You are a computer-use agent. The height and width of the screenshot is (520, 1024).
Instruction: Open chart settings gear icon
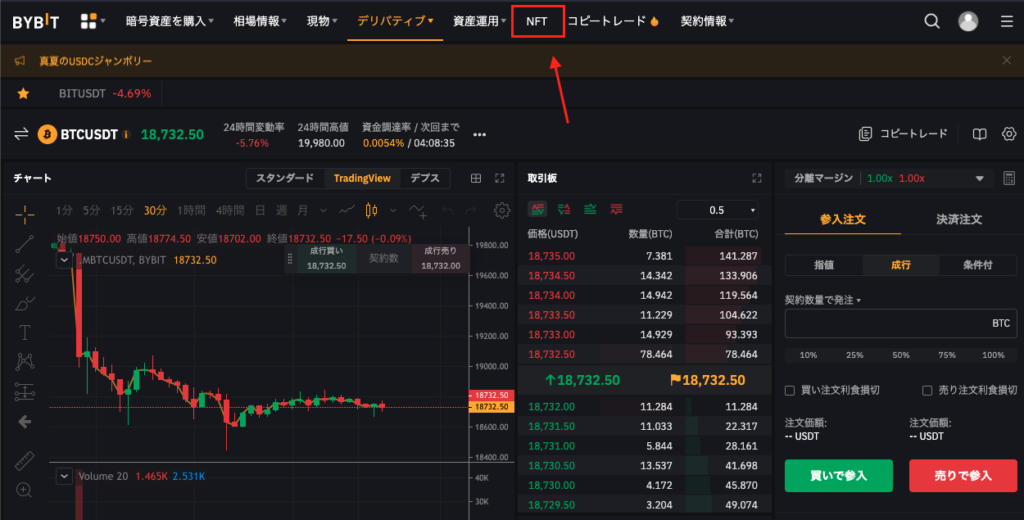tap(502, 210)
